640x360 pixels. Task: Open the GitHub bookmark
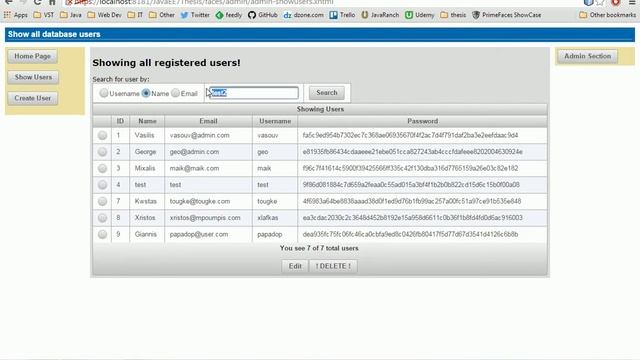[263, 15]
